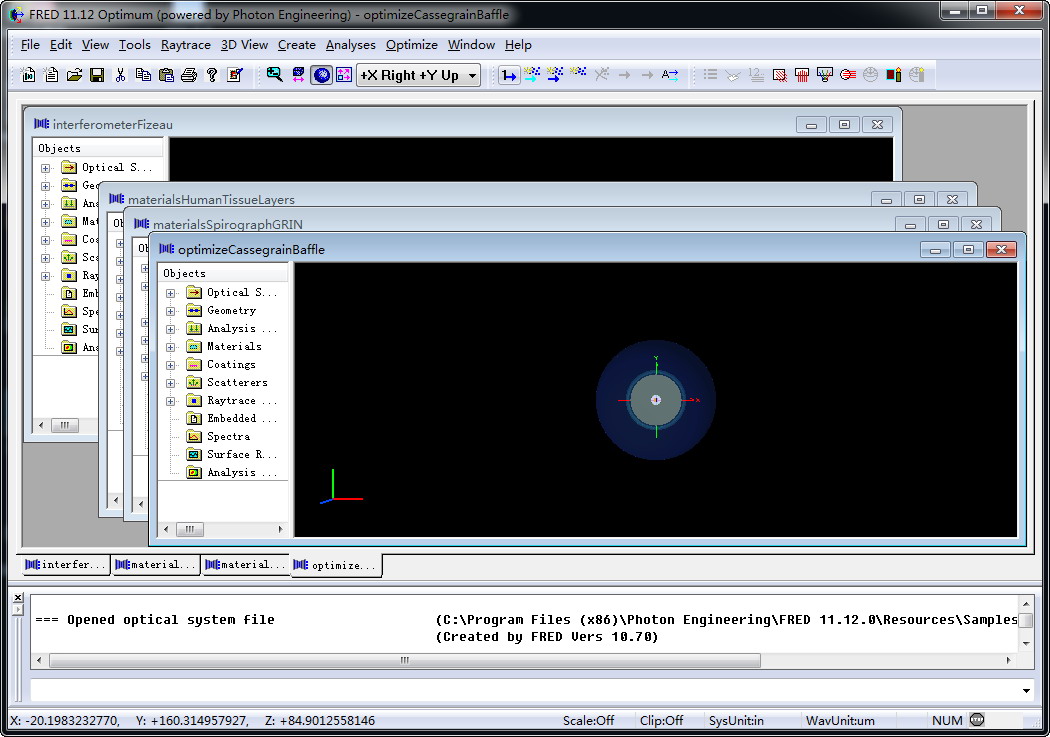Image resolution: width=1050 pixels, height=737 pixels.
Task: Toggle the blue sphere rendering mode icon
Action: tap(321, 75)
